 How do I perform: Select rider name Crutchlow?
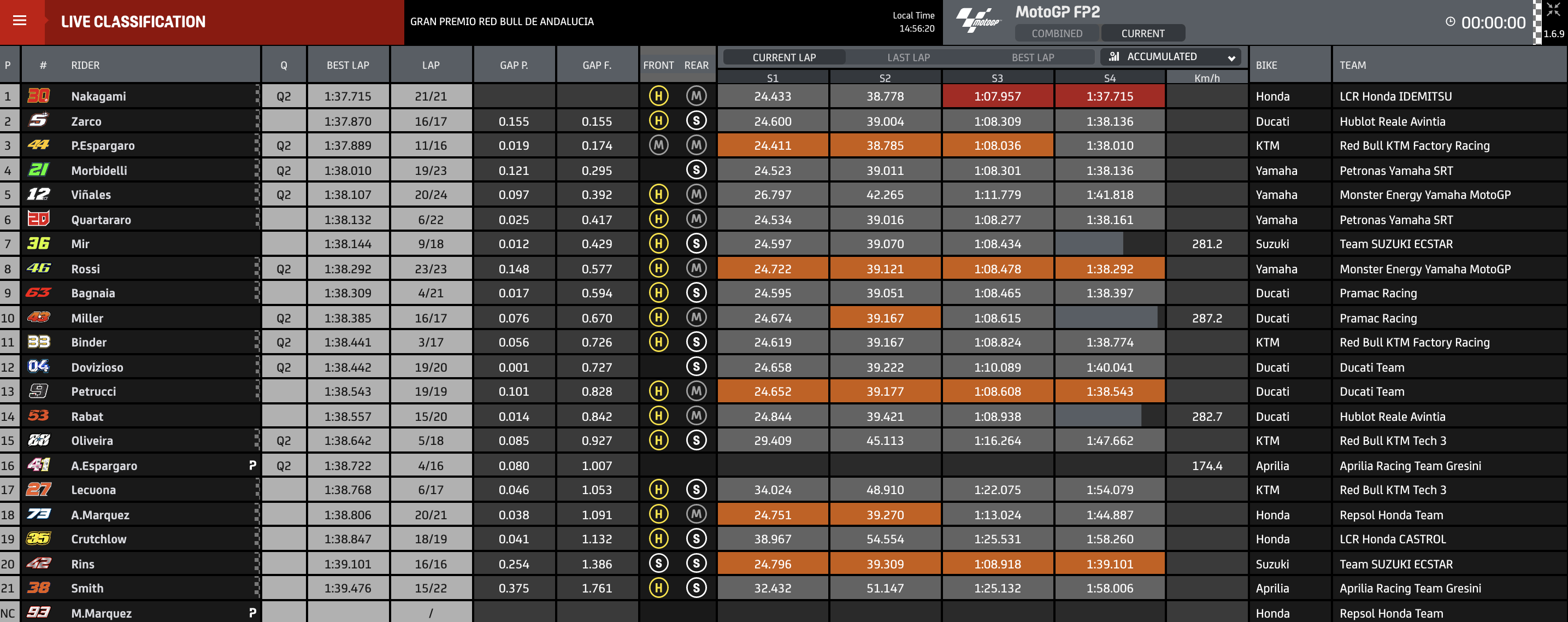point(98,538)
